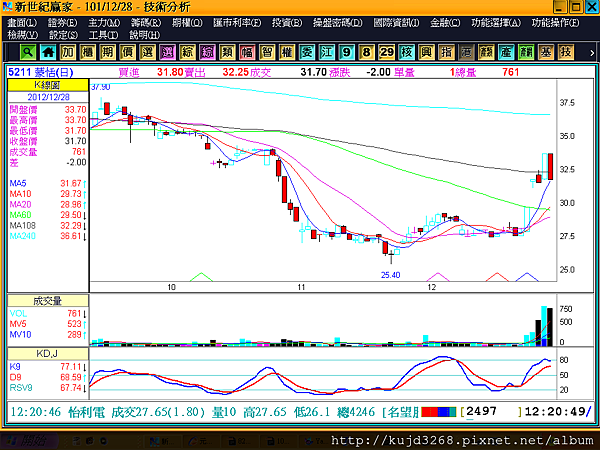Click the cyan 江 toolbar icon
Screen dimensions: 600x450
click(327, 52)
